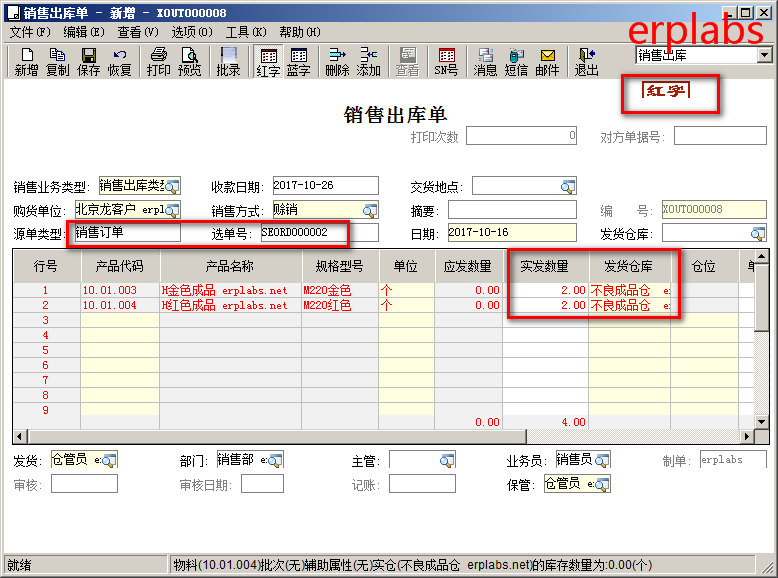Click the 摘要 summary input field

tap(512, 209)
